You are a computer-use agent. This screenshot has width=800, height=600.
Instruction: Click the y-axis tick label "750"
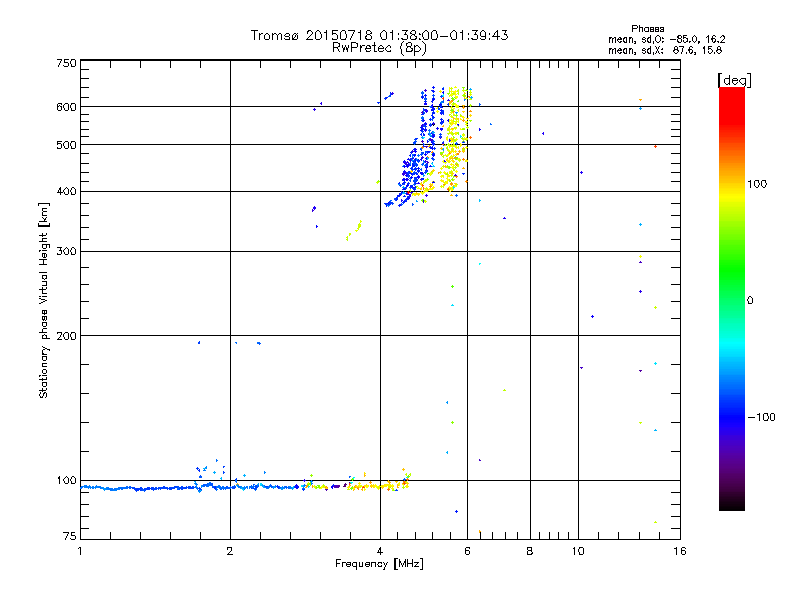pos(66,63)
